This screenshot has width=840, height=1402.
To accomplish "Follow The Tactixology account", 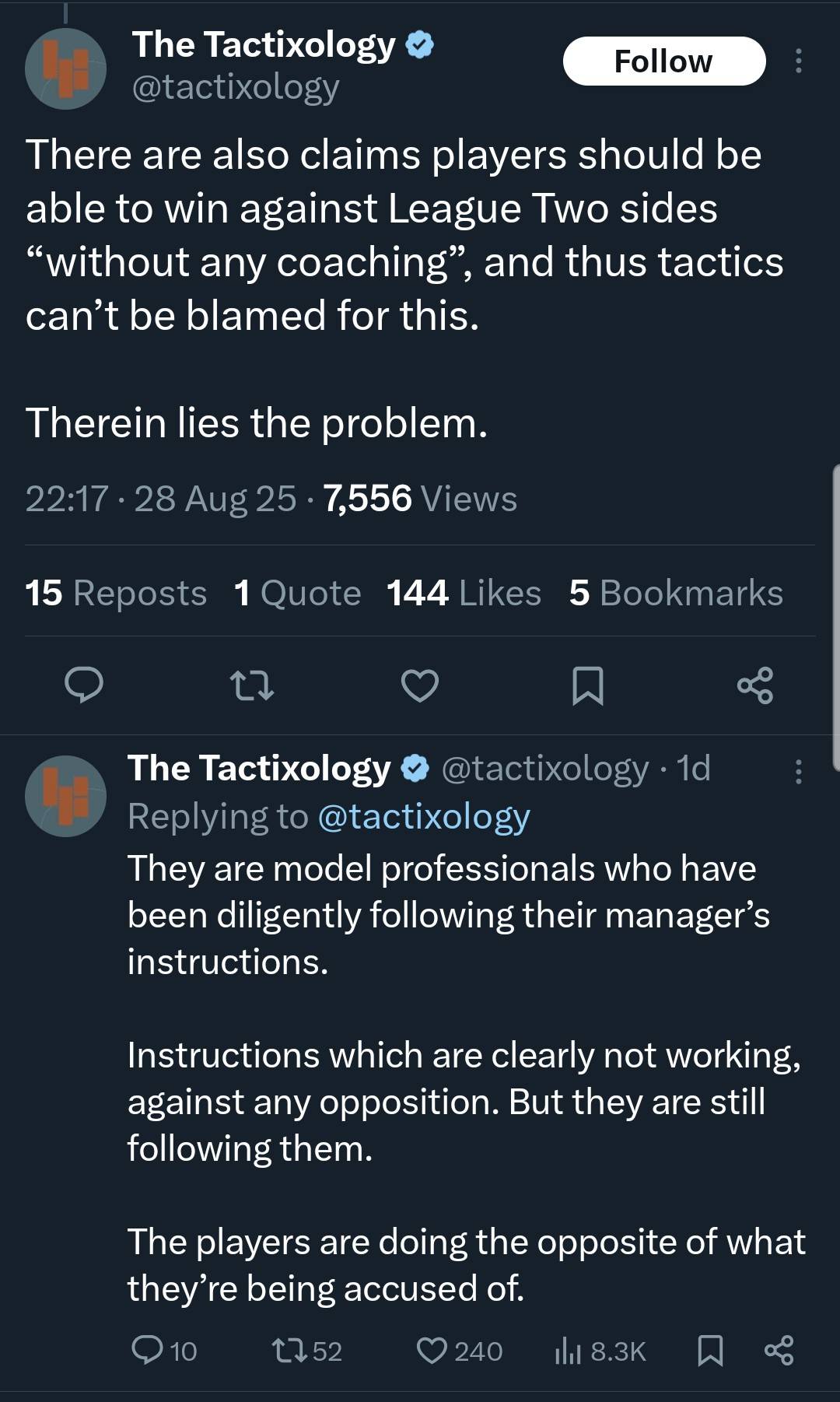I will click(663, 61).
